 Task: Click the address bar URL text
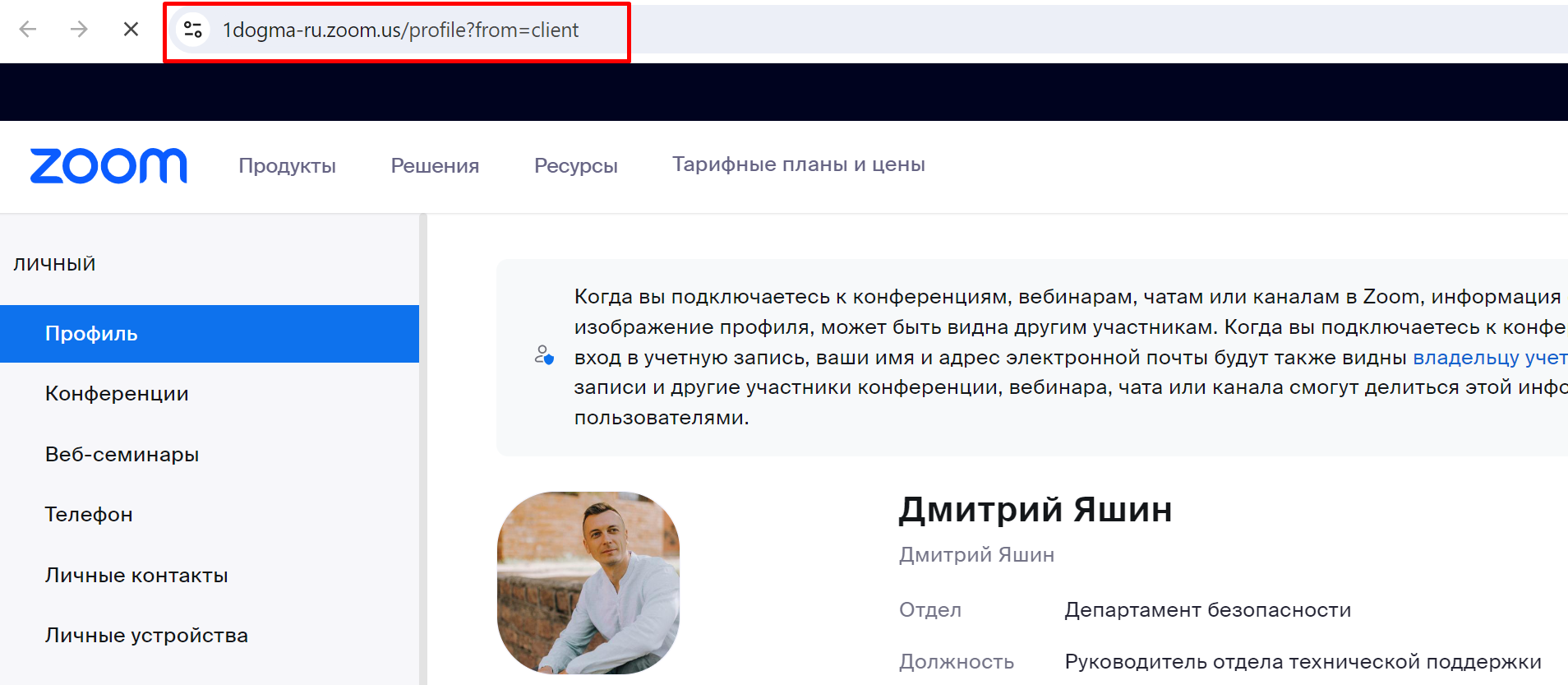point(400,30)
